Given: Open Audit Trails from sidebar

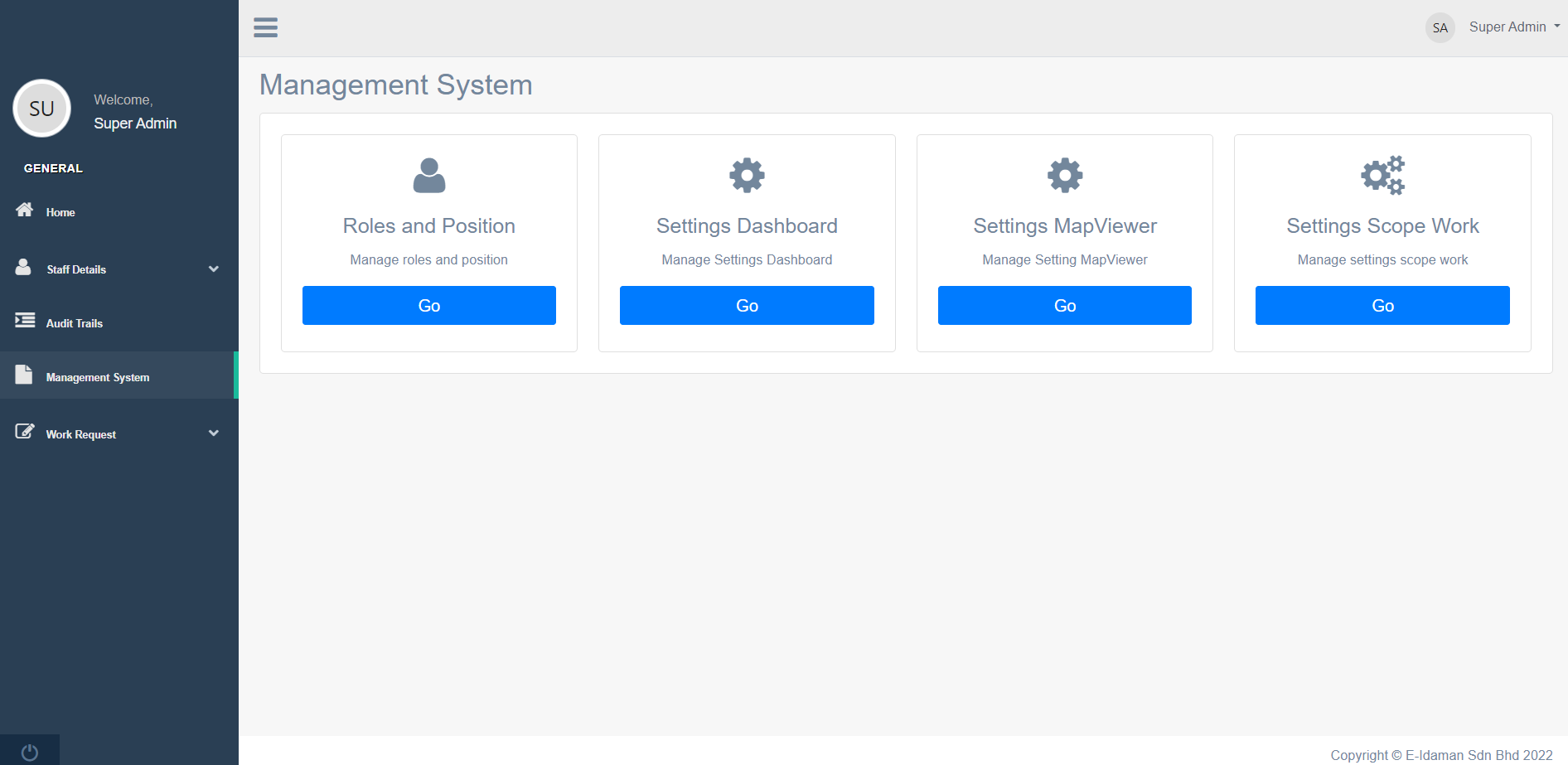Looking at the screenshot, I should coord(75,323).
